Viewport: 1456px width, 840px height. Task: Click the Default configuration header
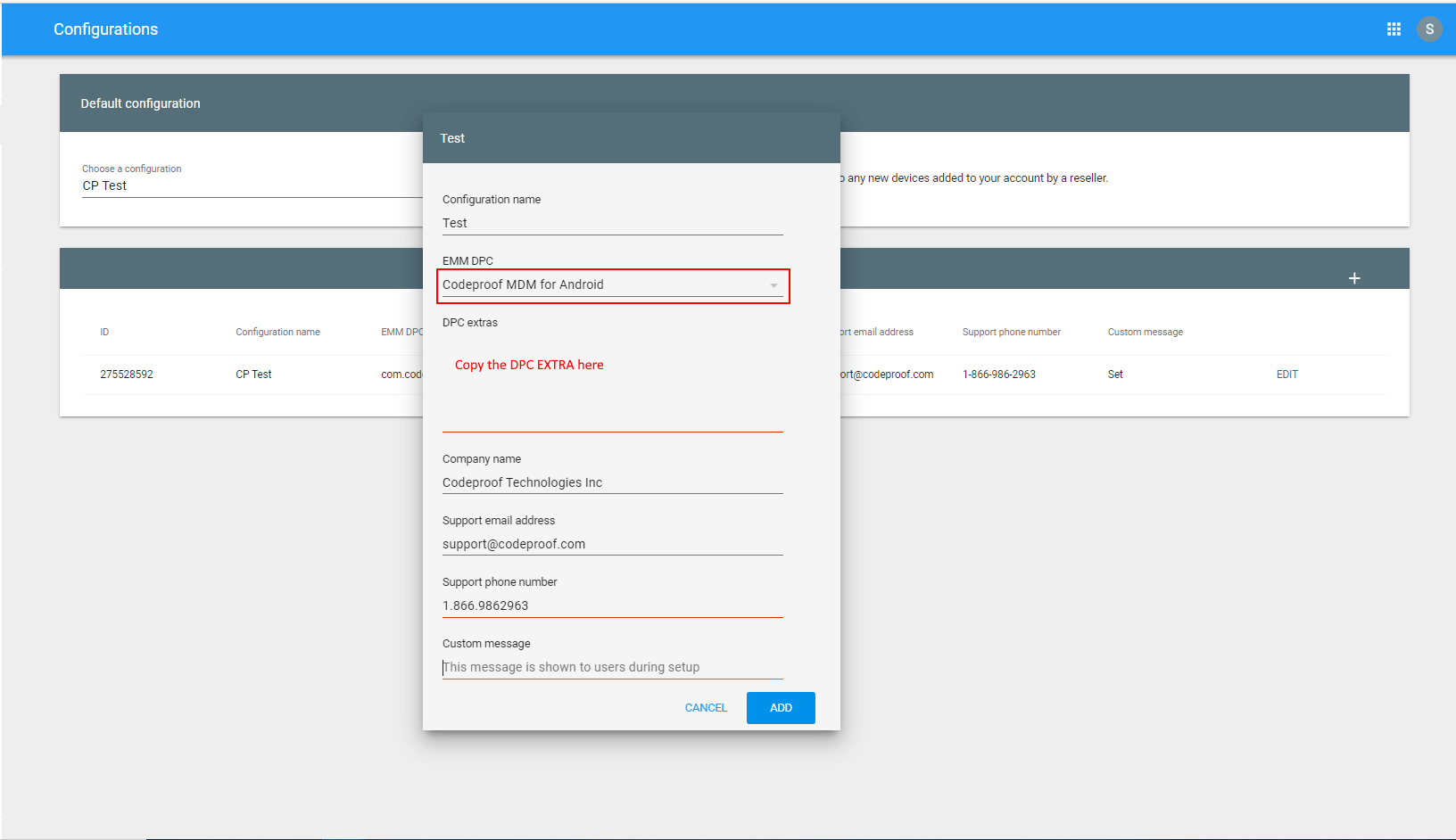(x=140, y=103)
